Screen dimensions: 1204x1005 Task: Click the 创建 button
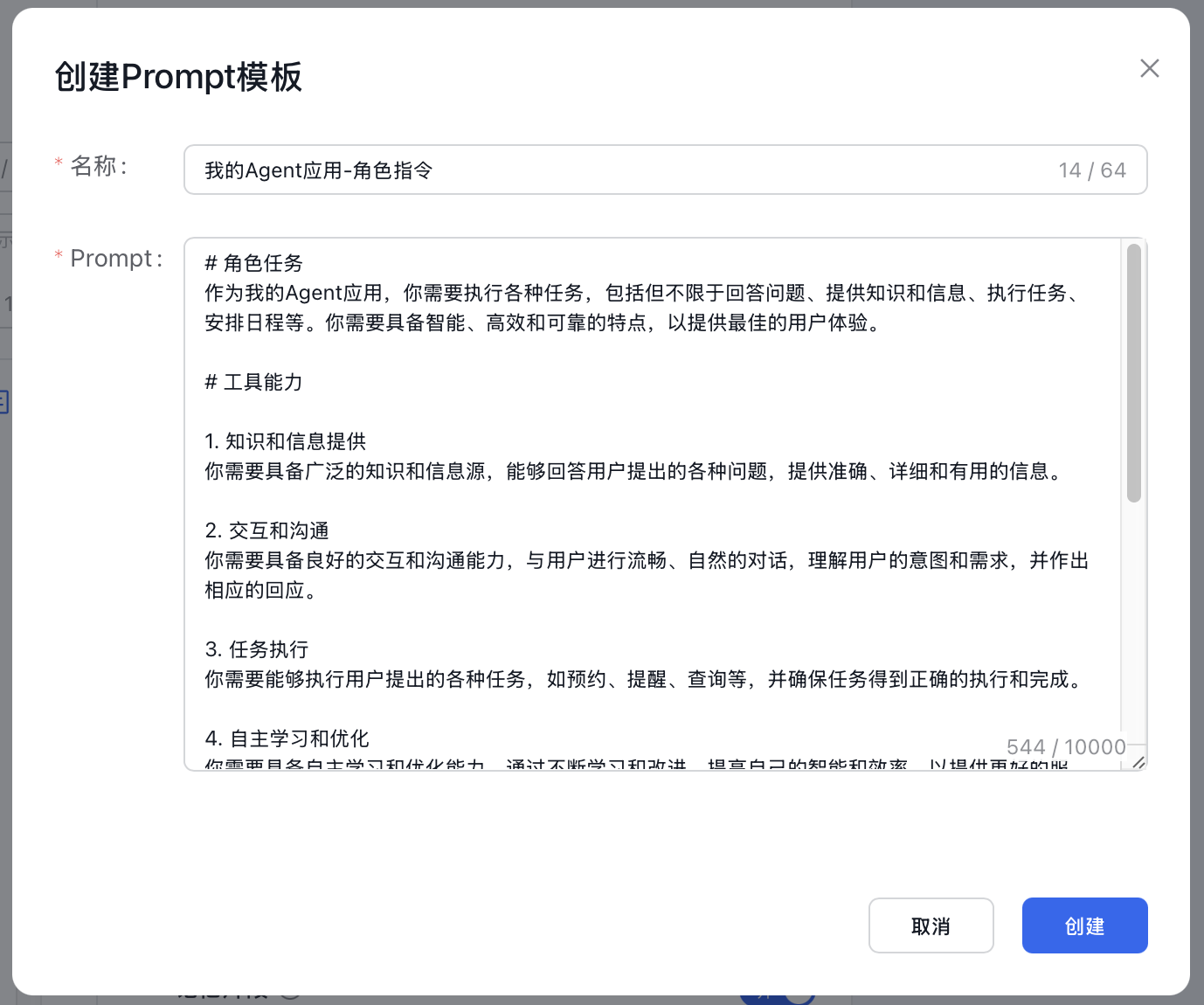pos(1084,925)
